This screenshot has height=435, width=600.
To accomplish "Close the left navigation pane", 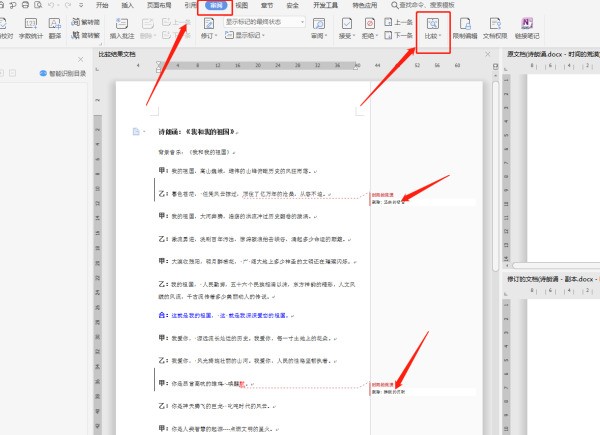I will (81, 59).
